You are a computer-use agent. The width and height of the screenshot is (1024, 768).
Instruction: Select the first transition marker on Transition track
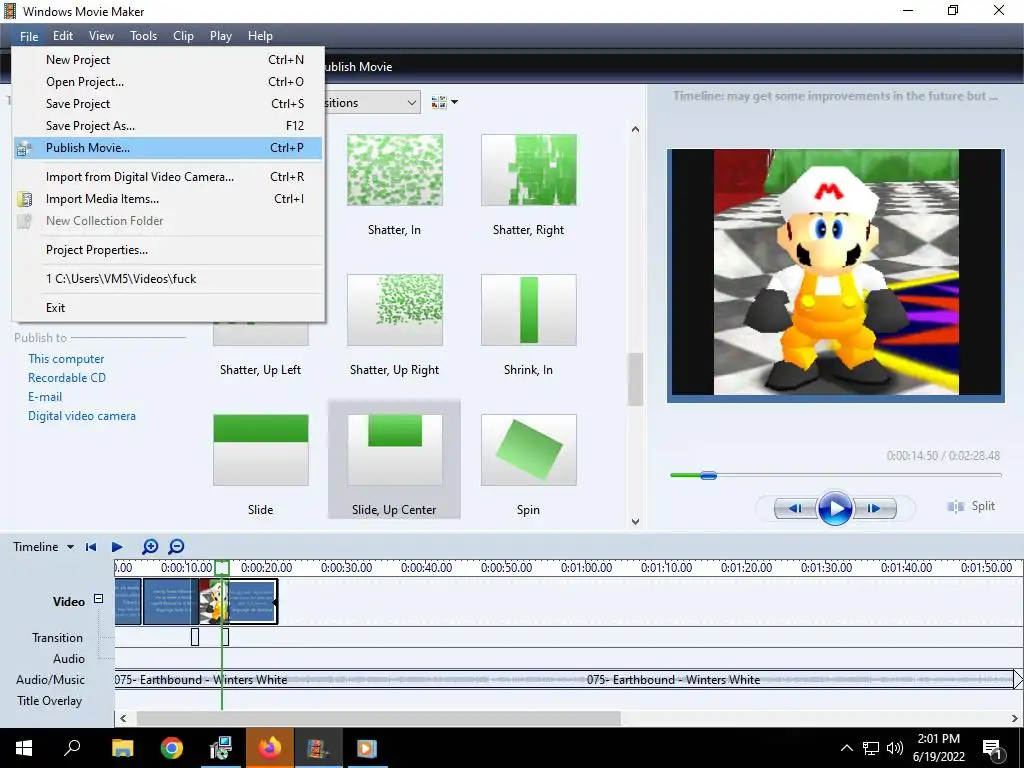(x=195, y=637)
